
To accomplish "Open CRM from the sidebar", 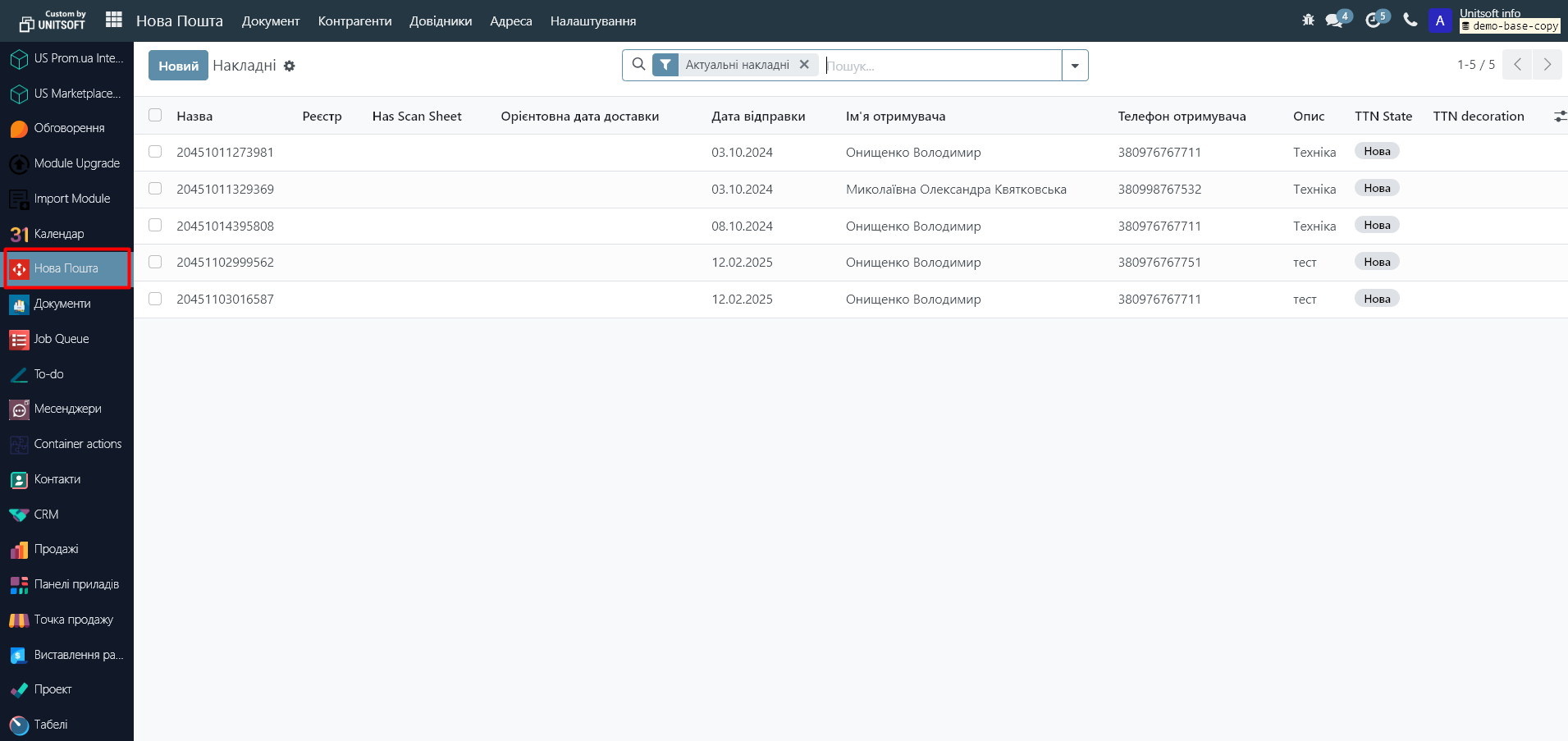I will point(46,515).
